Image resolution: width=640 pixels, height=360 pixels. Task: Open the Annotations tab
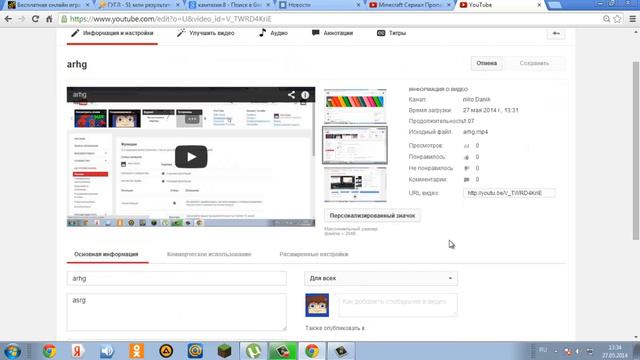tap(332, 33)
